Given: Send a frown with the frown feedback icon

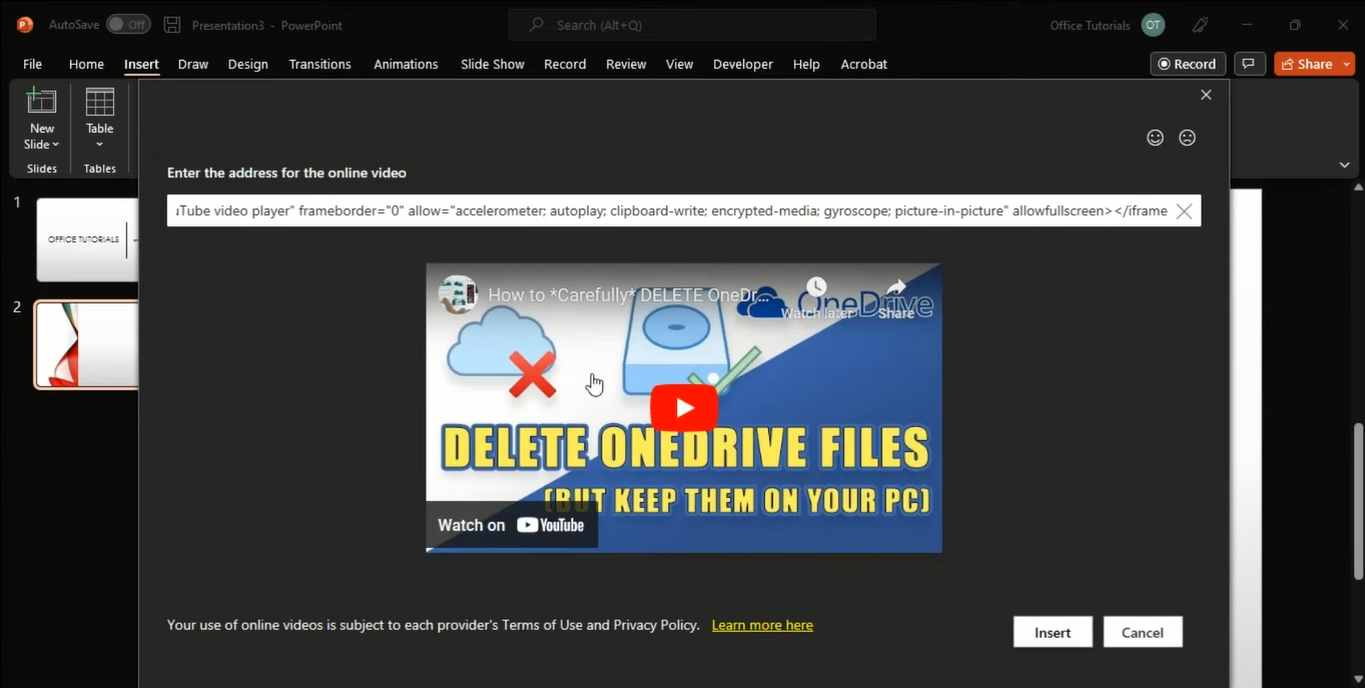Looking at the screenshot, I should click(x=1187, y=137).
